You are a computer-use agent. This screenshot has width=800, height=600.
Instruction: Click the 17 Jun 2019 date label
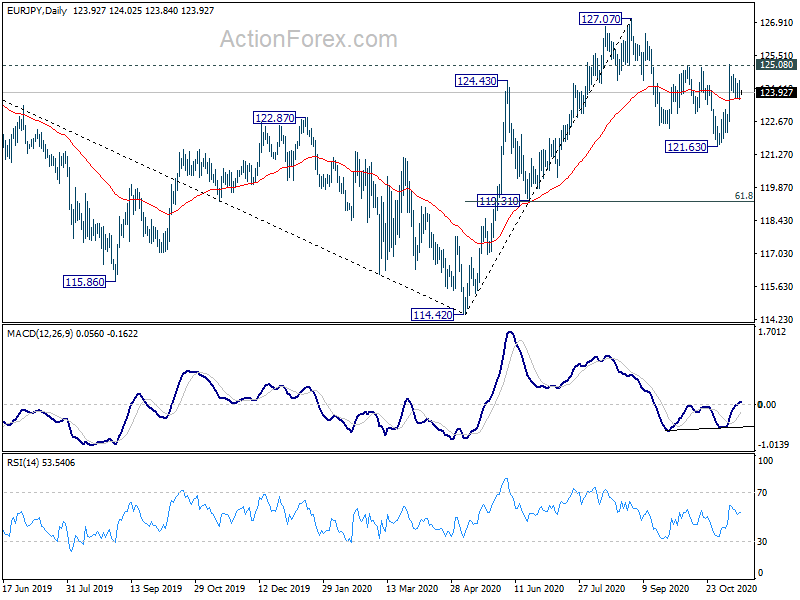click(27, 589)
